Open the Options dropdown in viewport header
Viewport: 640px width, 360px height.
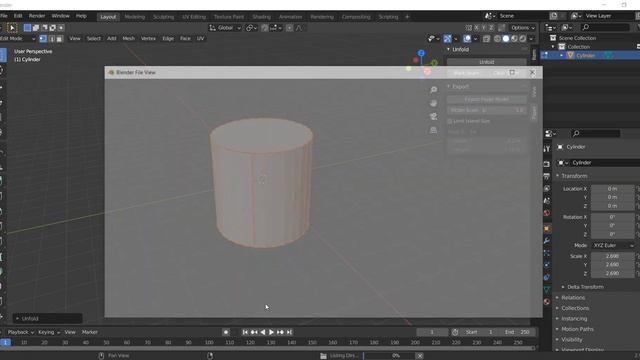click(522, 28)
